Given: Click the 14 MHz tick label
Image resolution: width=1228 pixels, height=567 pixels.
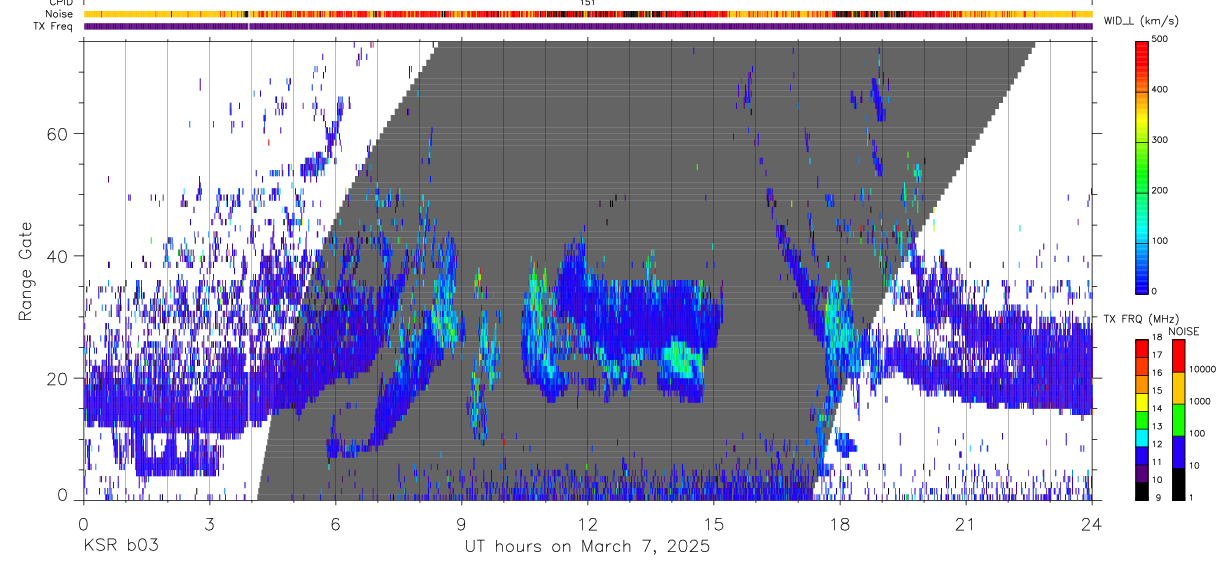Looking at the screenshot, I should point(1157,409).
